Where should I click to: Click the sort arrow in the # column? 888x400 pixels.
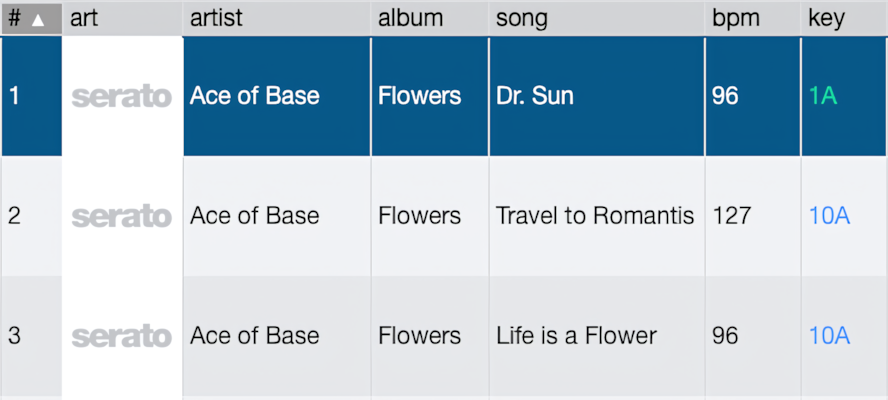pos(37,20)
